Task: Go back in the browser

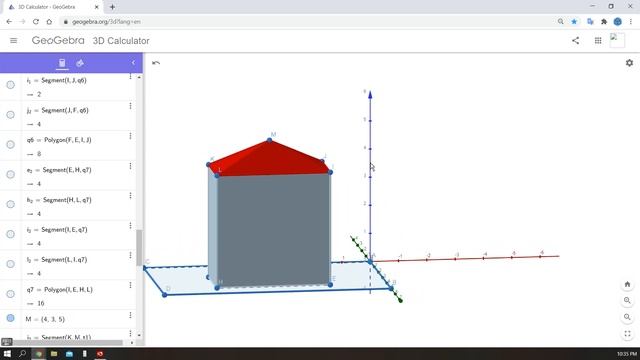Action: pyautogui.click(x=9, y=22)
